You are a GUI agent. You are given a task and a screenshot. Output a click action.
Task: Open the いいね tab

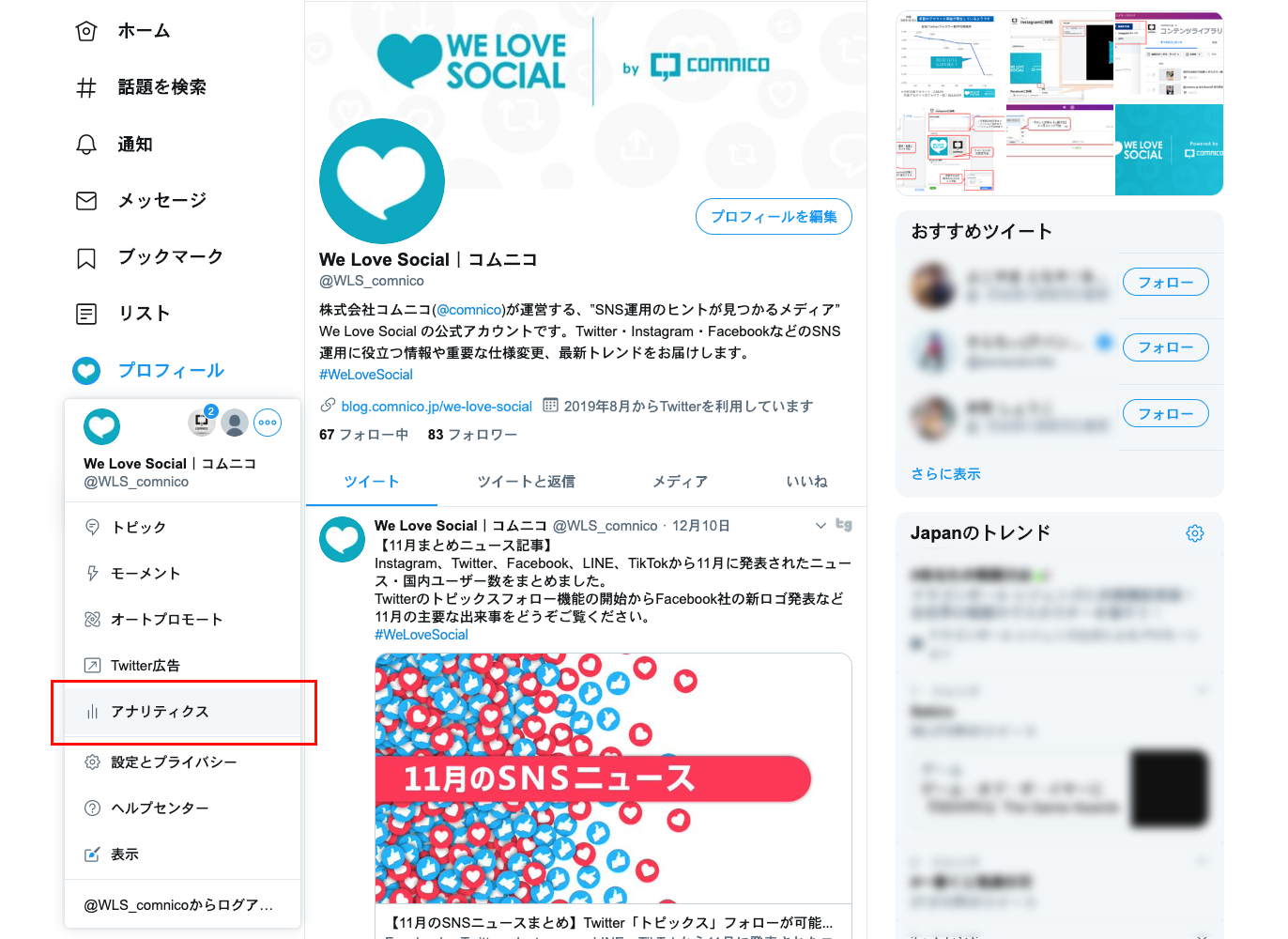[807, 482]
